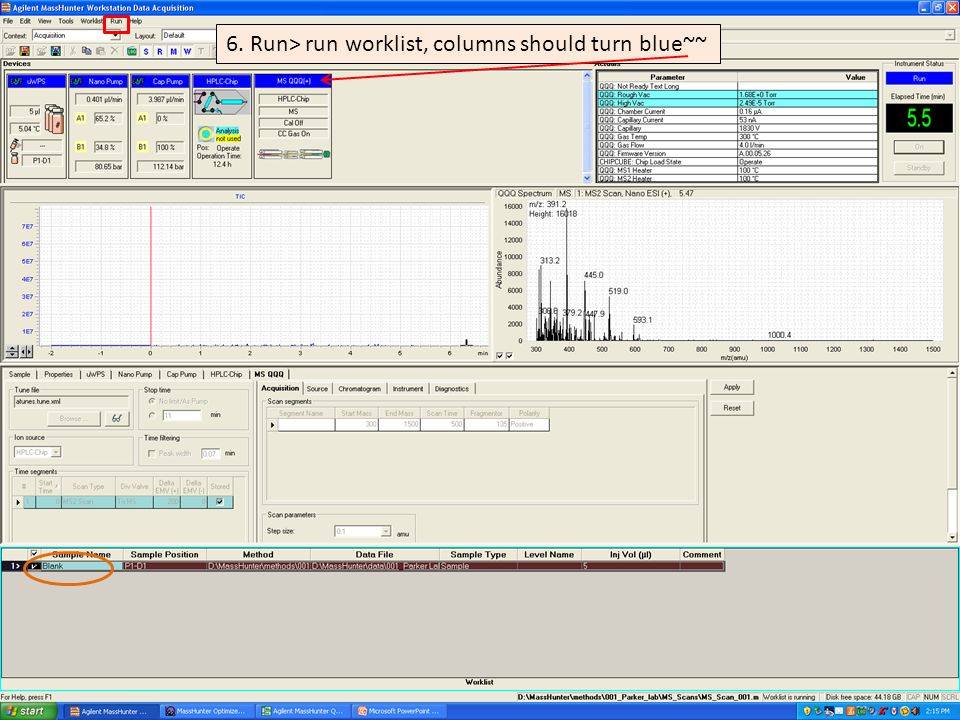
Task: Open the Run menu
Action: point(116,21)
